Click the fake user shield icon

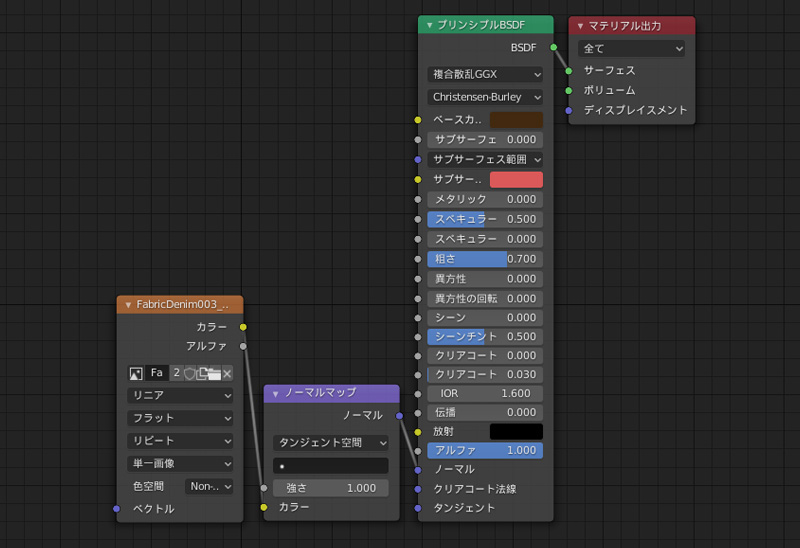pyautogui.click(x=190, y=373)
